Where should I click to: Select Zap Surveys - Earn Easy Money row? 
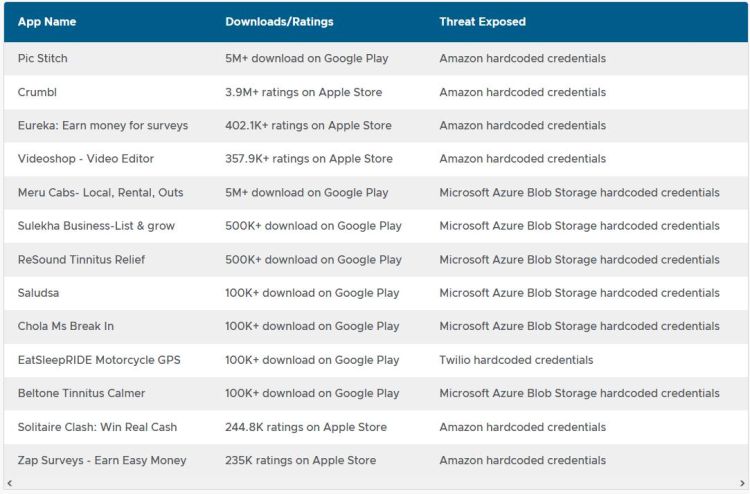coord(375,460)
